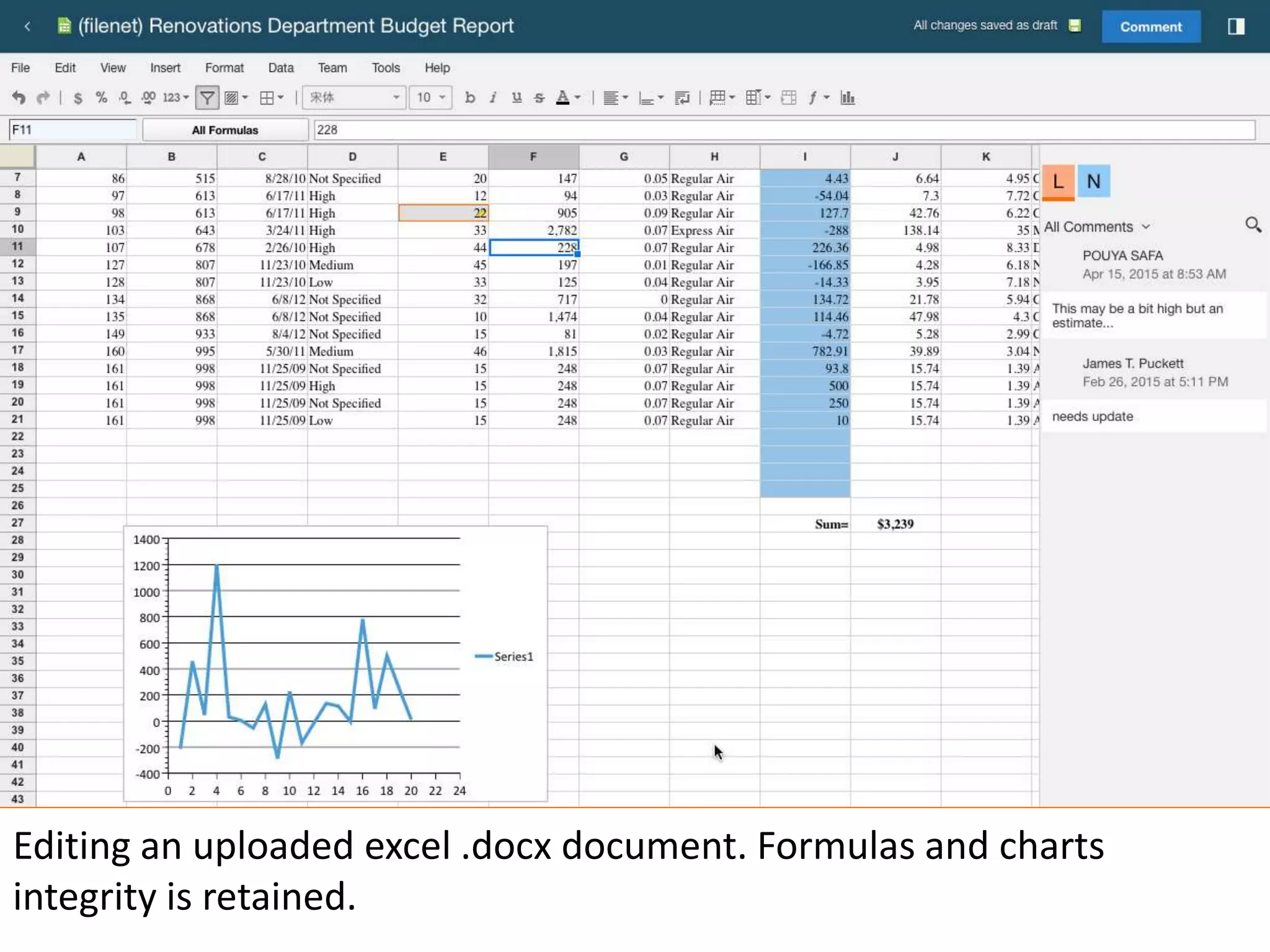Toggle underline formatting
This screenshot has height=952, width=1270.
[517, 97]
